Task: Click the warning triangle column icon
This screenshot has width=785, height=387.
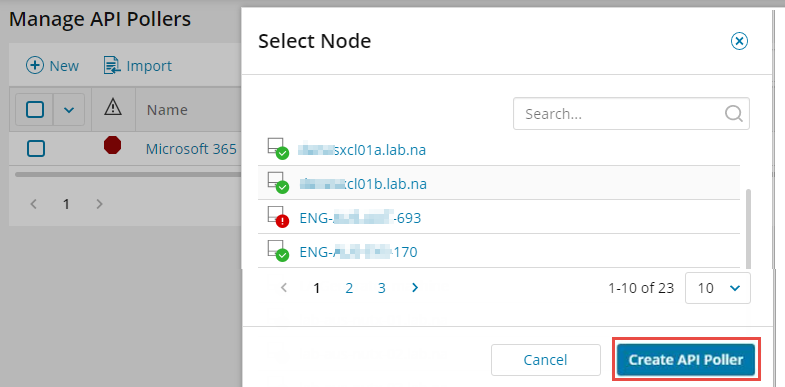Action: (113, 106)
